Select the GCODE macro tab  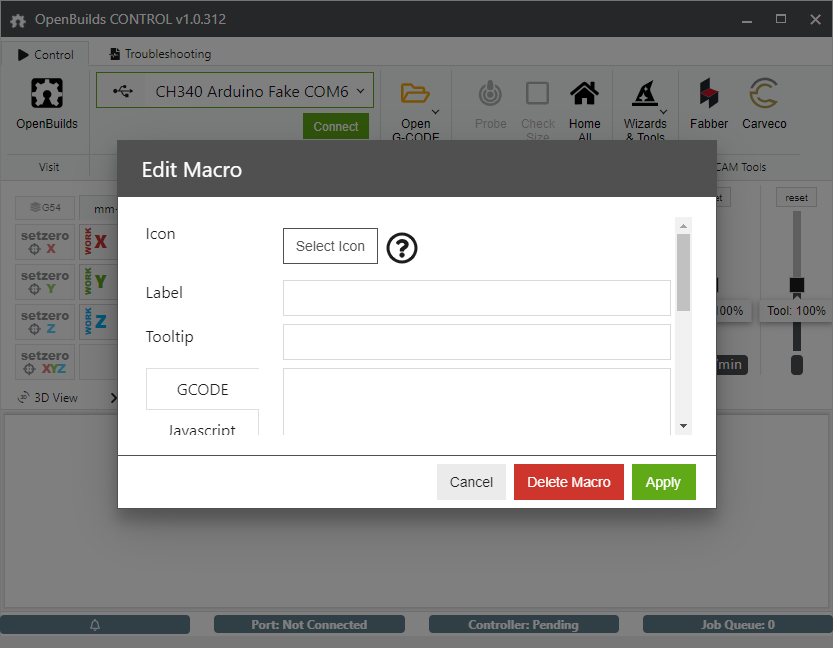203,389
